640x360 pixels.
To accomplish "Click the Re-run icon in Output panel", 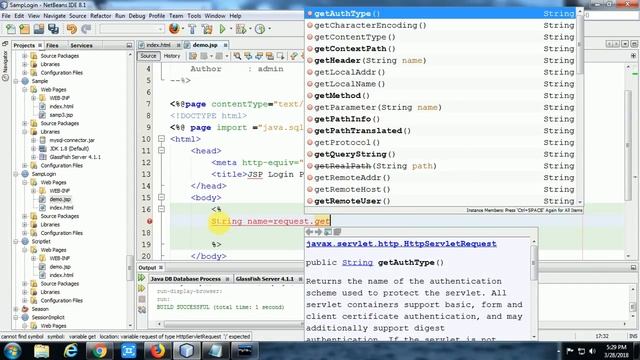I will [x=142, y=278].
